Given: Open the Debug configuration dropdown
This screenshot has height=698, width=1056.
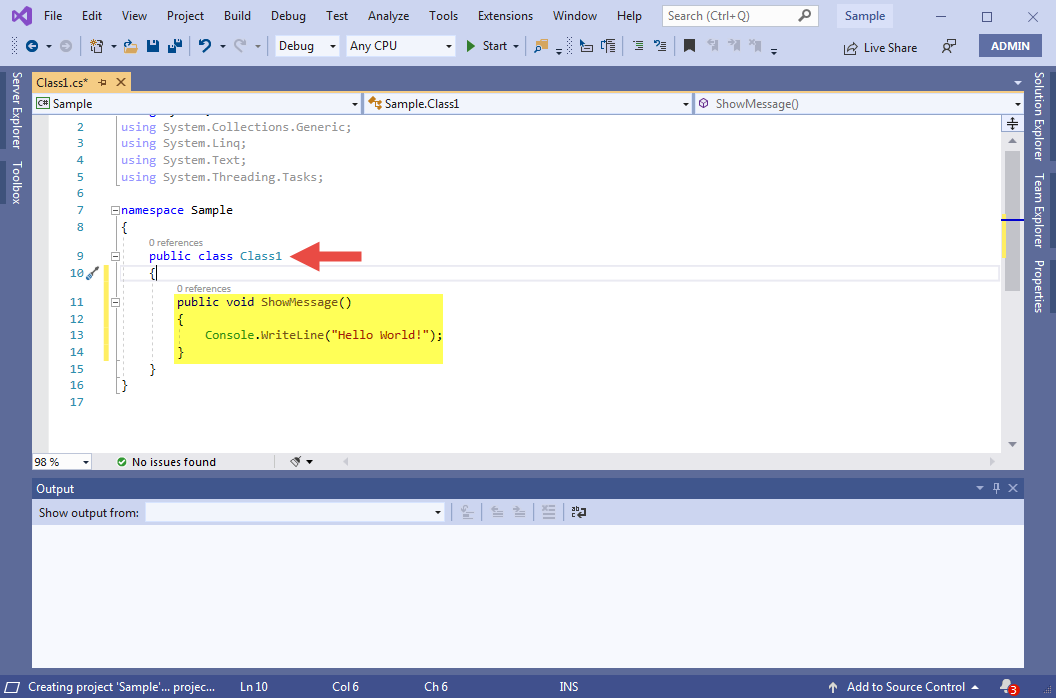Looking at the screenshot, I should [x=307, y=46].
